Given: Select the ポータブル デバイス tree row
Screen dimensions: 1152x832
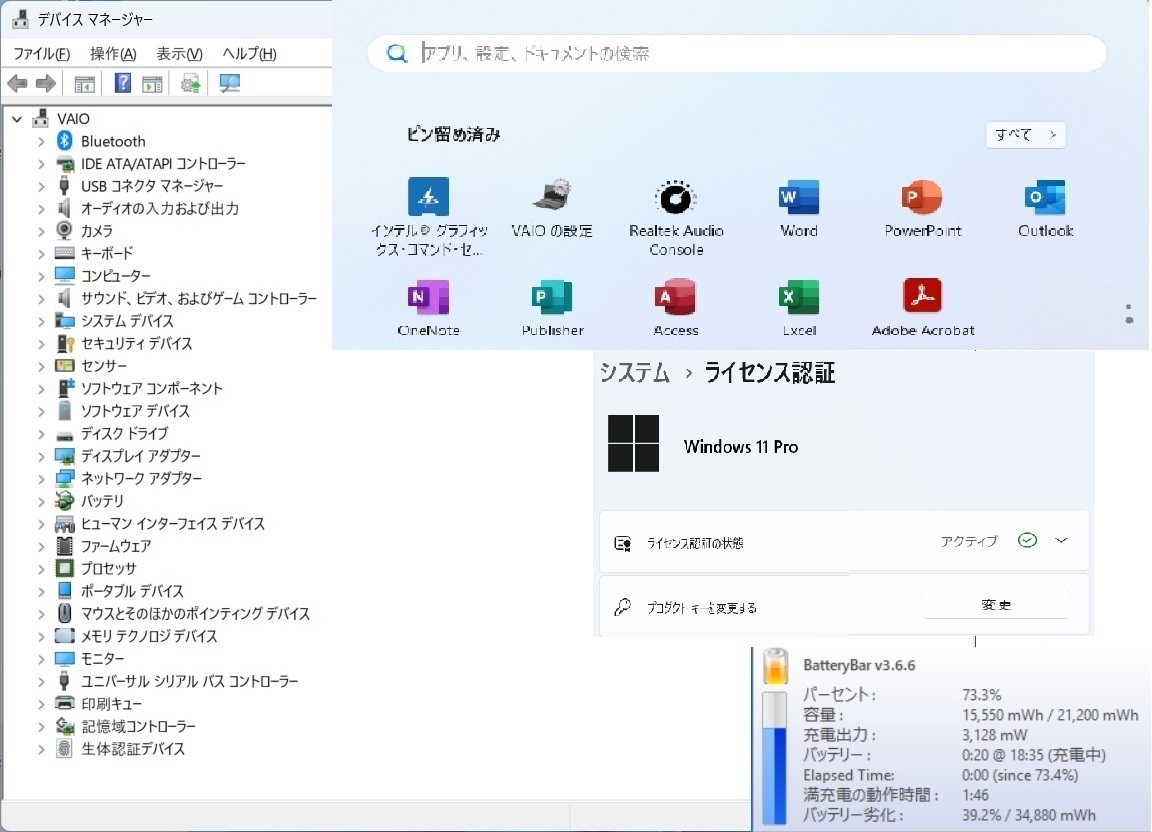Looking at the screenshot, I should [132, 591].
